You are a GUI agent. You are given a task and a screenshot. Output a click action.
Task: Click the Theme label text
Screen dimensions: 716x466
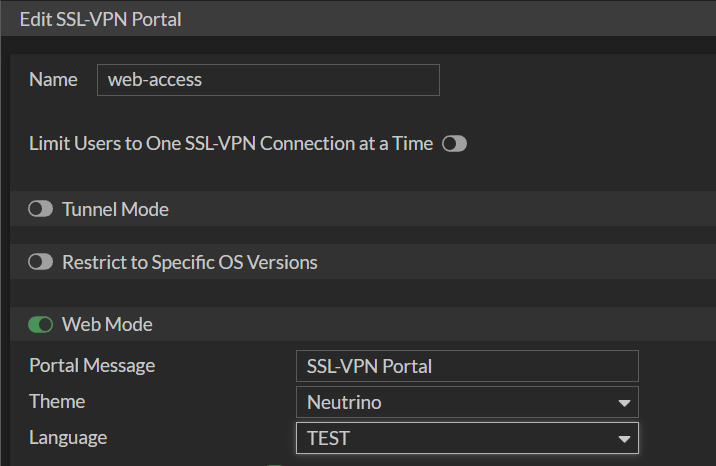(x=57, y=402)
